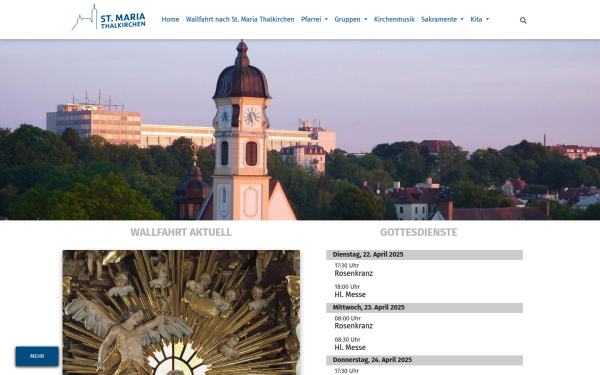The image size is (600, 375).
Task: Click the church tower banner image
Action: tap(300, 130)
